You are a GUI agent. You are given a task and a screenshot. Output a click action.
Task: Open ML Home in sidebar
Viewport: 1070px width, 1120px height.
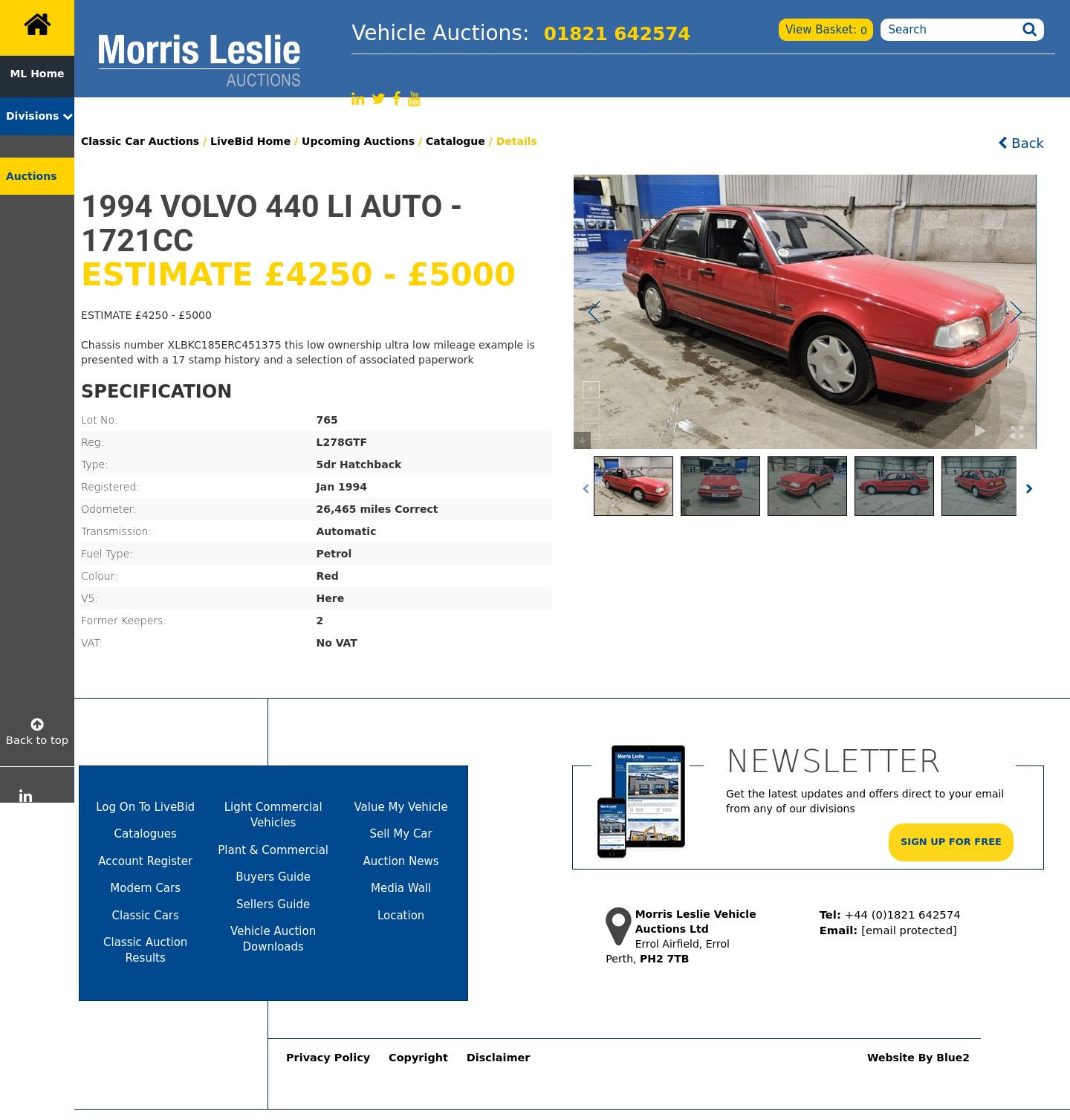coord(37,74)
